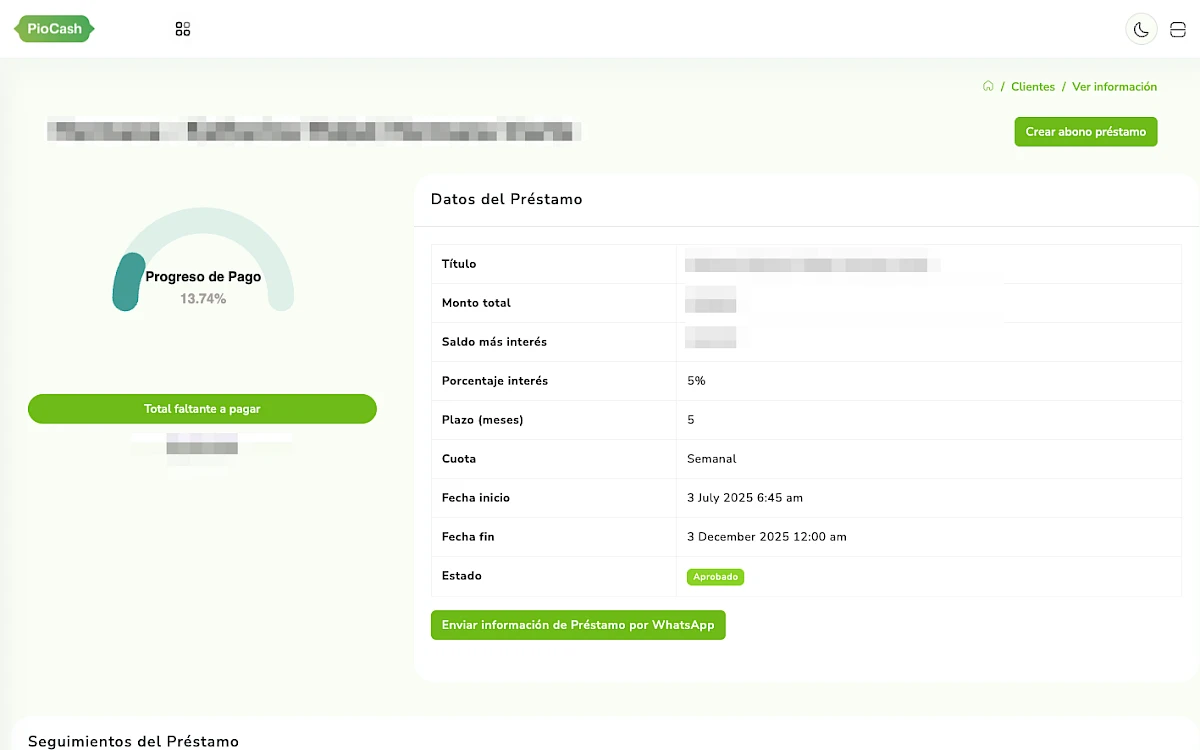Viewport: 1200px width, 750px height.
Task: Click the PioCash logo
Action: click(55, 29)
